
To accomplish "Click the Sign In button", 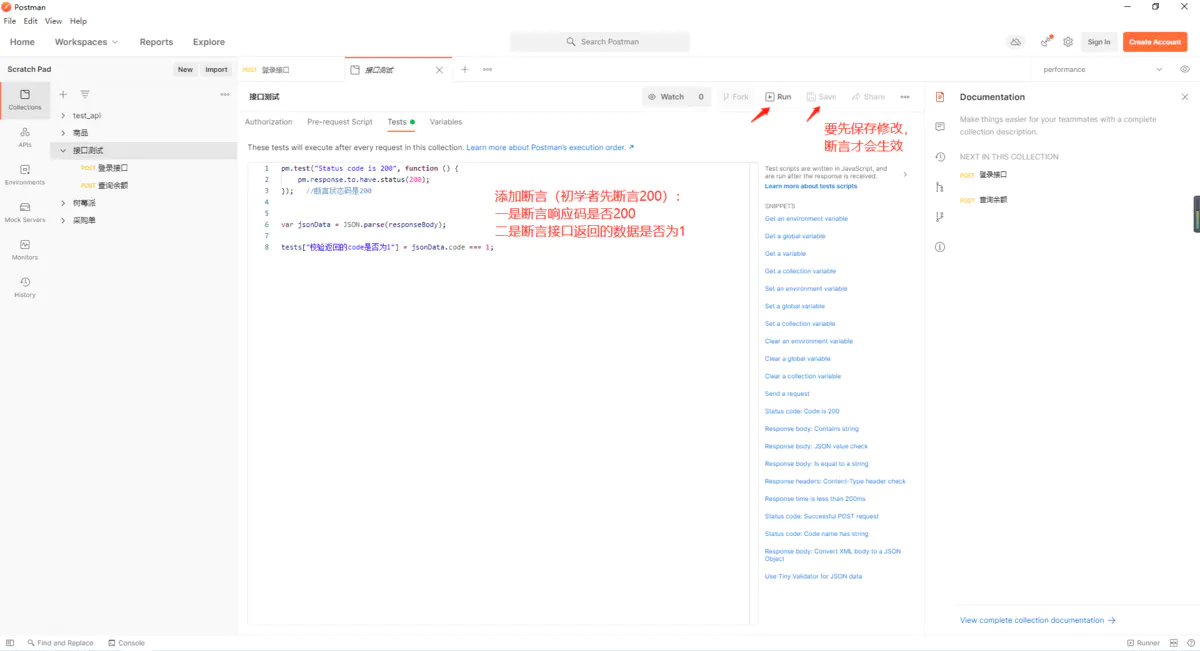I will 1099,42.
